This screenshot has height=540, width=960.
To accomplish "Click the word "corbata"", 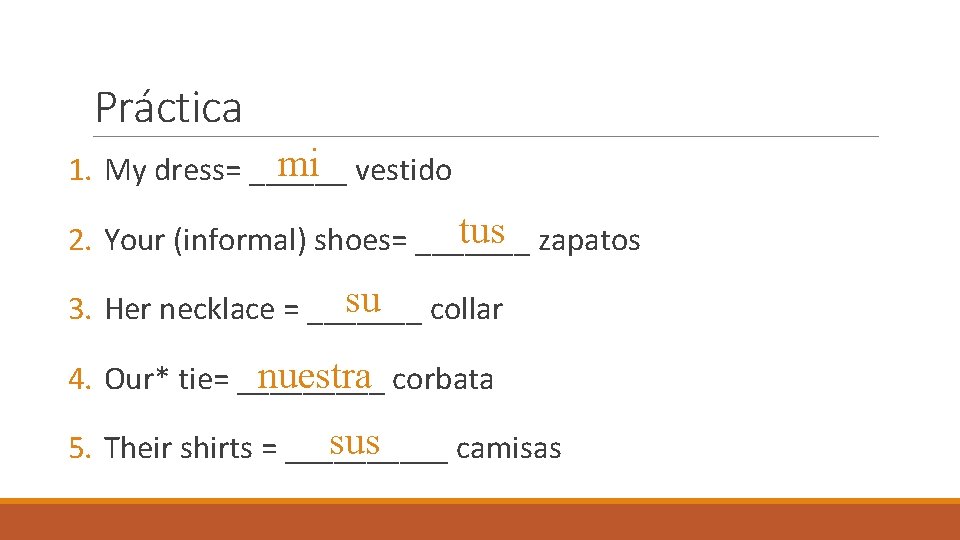I will (x=443, y=380).
